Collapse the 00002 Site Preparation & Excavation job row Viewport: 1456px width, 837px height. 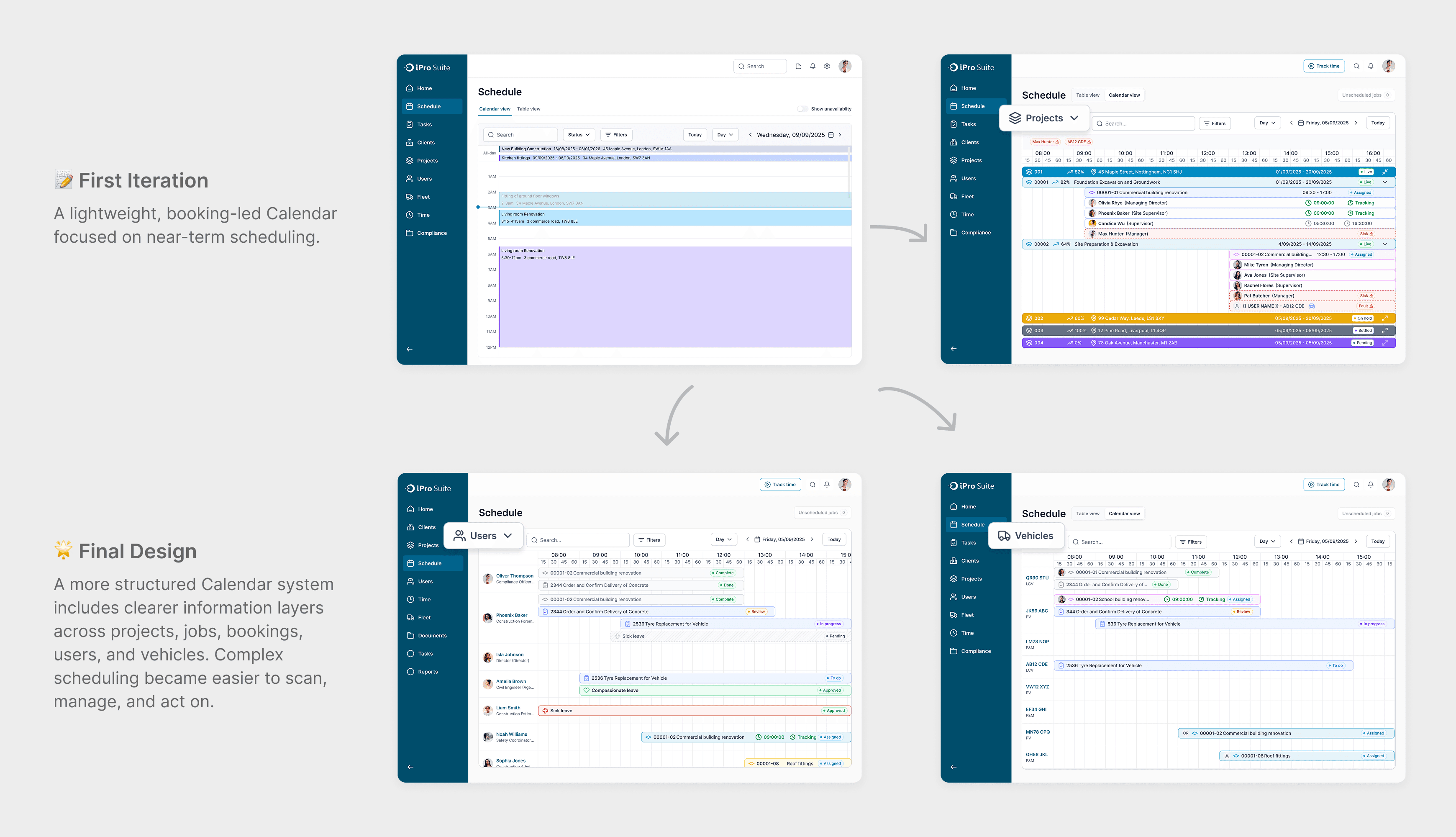click(x=1385, y=244)
